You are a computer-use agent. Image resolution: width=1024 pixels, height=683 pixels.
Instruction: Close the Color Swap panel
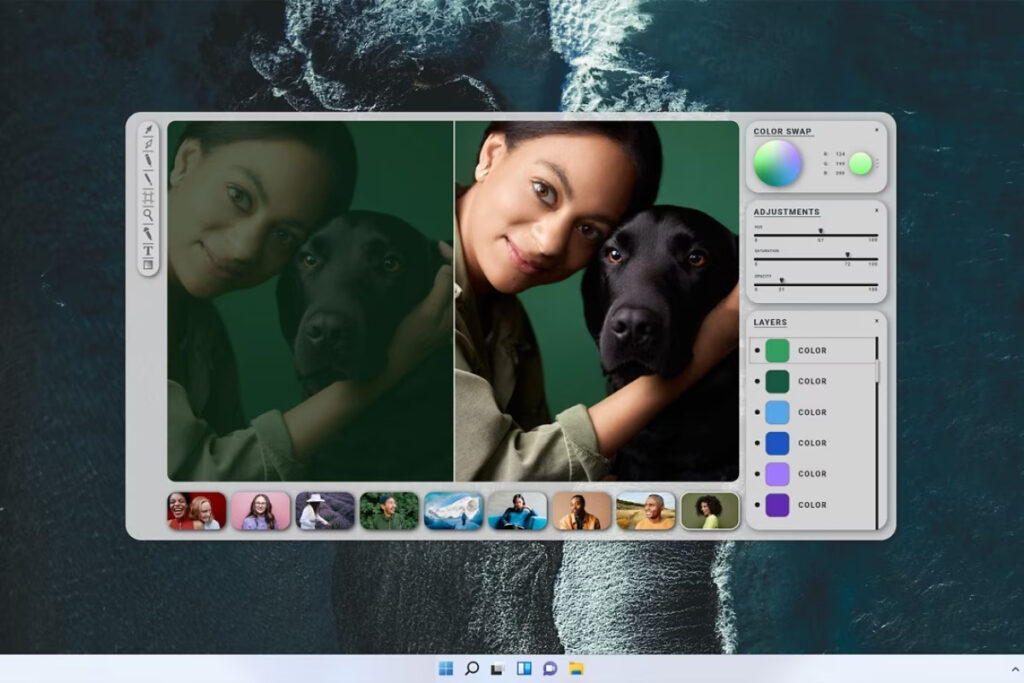point(876,130)
